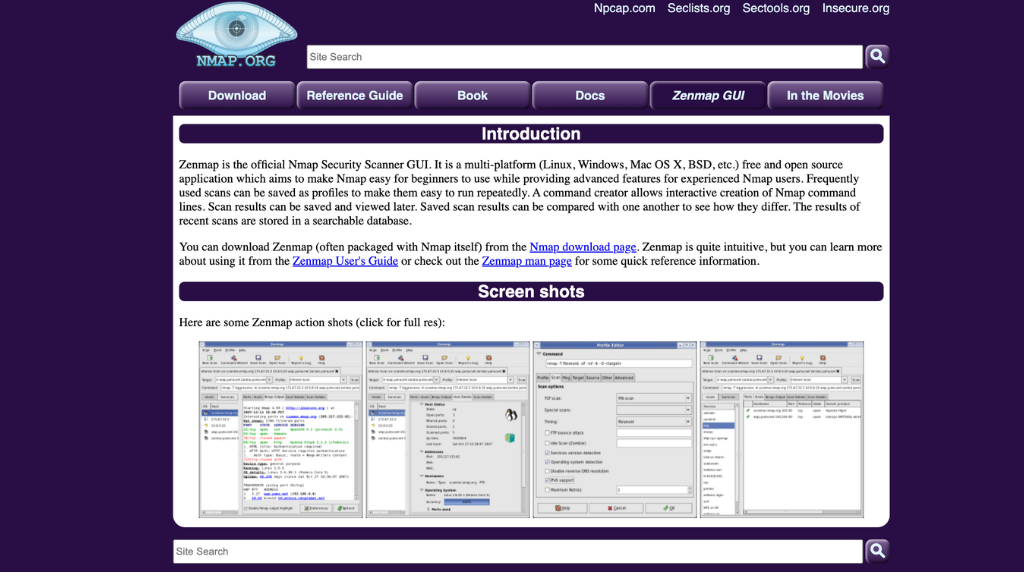The height and width of the screenshot is (576, 1024).
Task: Focus the bottom Site Search field
Action: tap(518, 551)
